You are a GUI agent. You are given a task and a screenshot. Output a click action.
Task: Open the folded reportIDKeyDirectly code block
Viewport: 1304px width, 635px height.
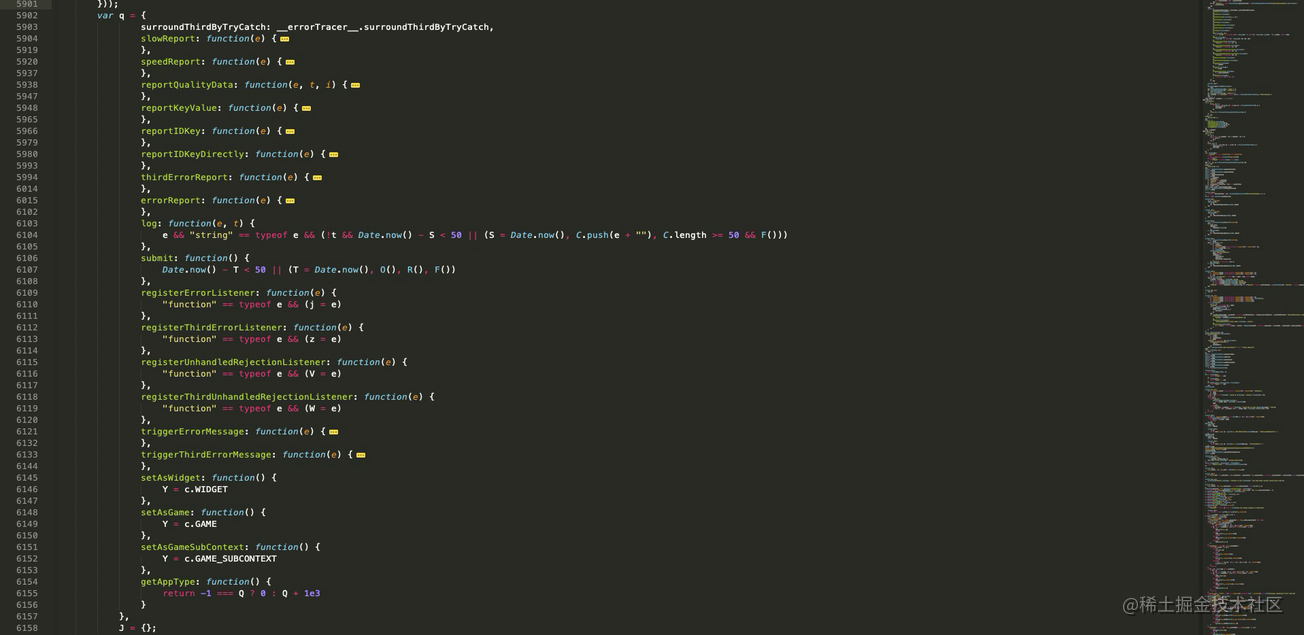coord(333,155)
